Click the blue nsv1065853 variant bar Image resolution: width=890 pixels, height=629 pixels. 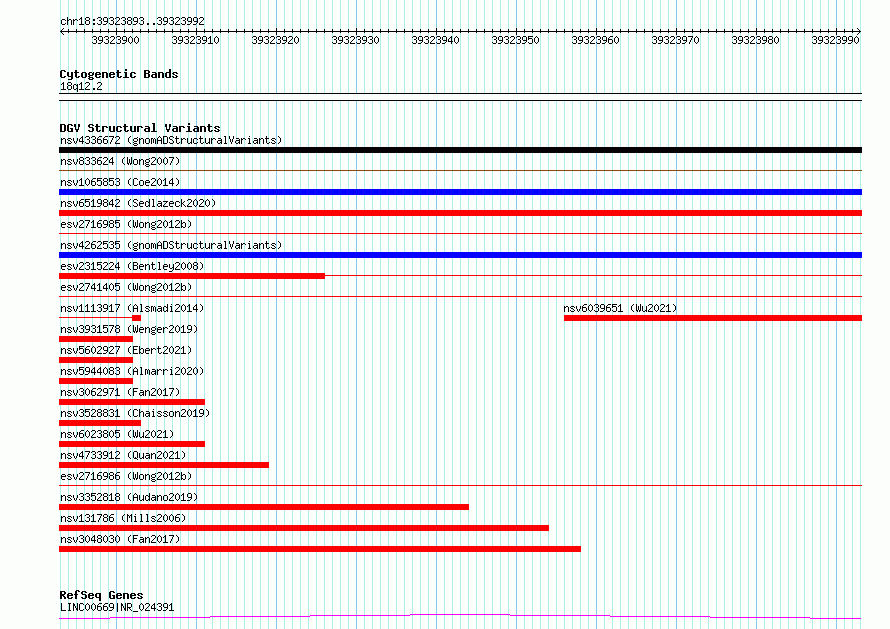[460, 192]
